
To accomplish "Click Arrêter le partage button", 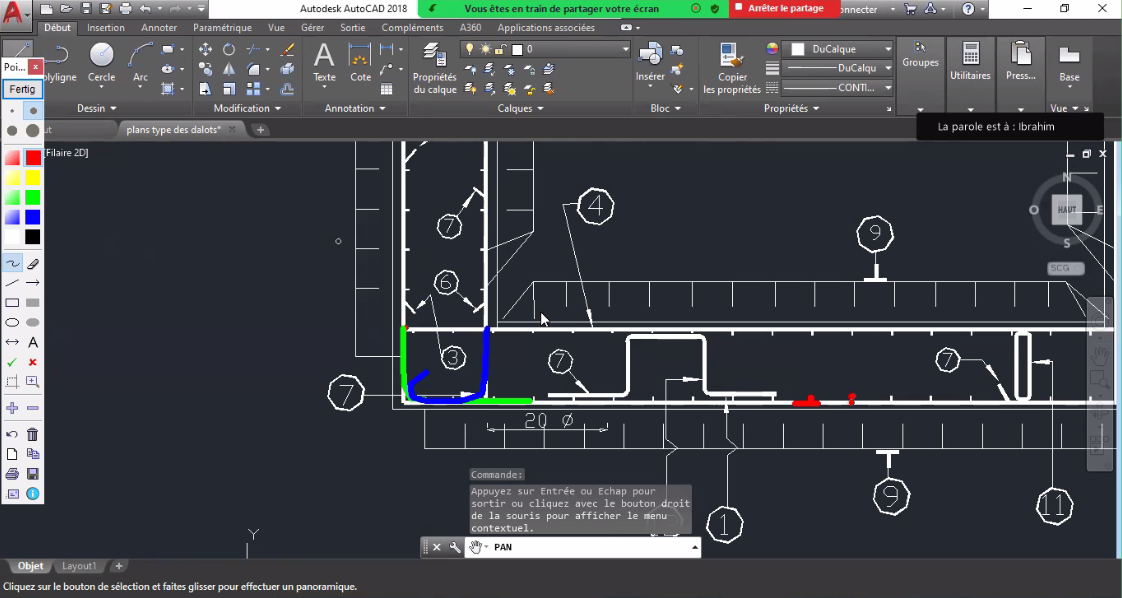I will click(785, 9).
